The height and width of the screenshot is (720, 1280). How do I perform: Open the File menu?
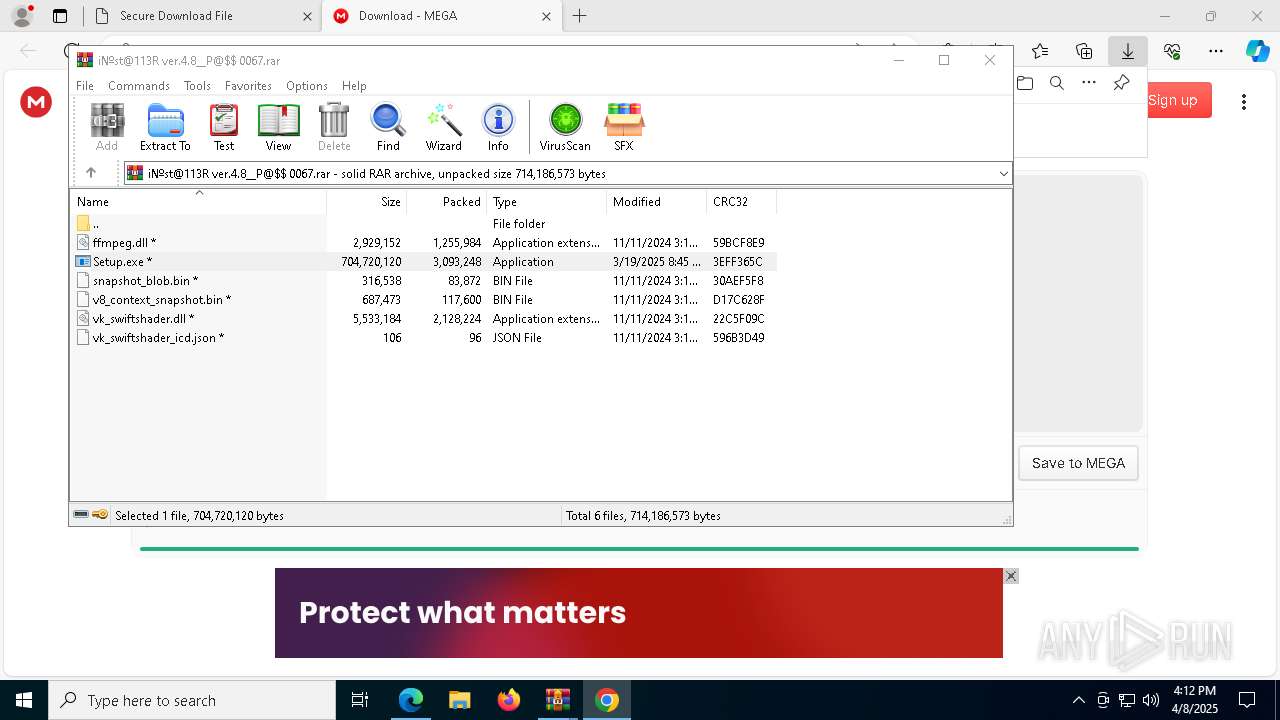click(85, 86)
